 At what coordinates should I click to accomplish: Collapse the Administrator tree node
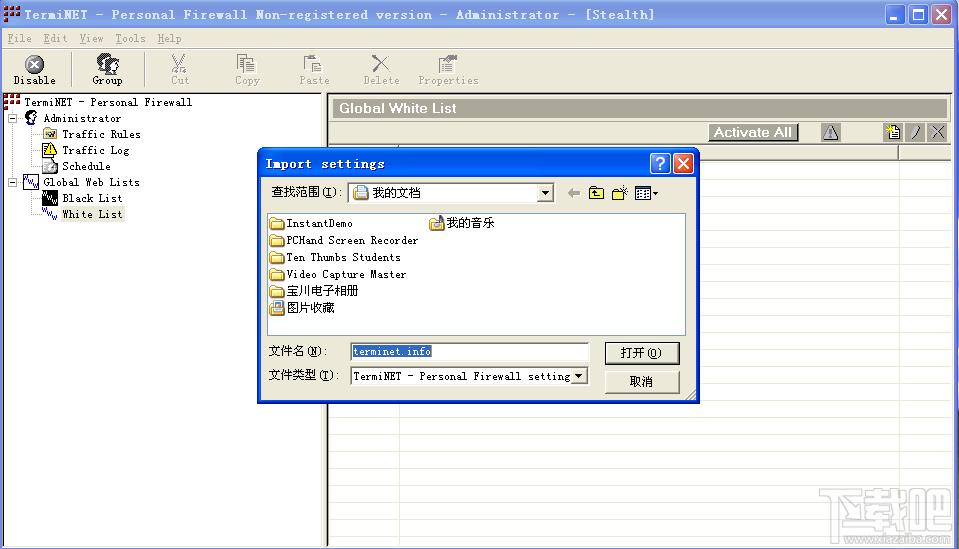[x=12, y=118]
